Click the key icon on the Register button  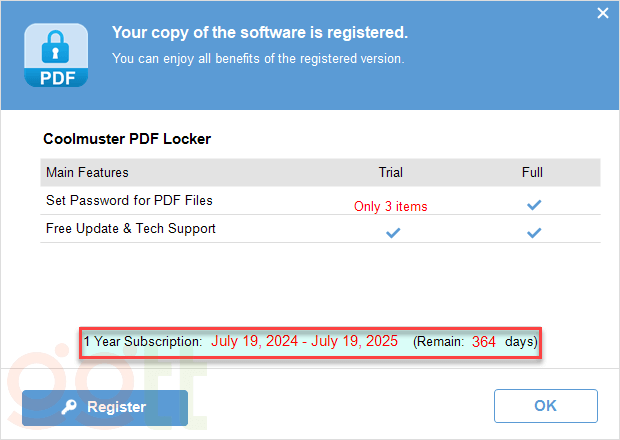click(x=70, y=407)
